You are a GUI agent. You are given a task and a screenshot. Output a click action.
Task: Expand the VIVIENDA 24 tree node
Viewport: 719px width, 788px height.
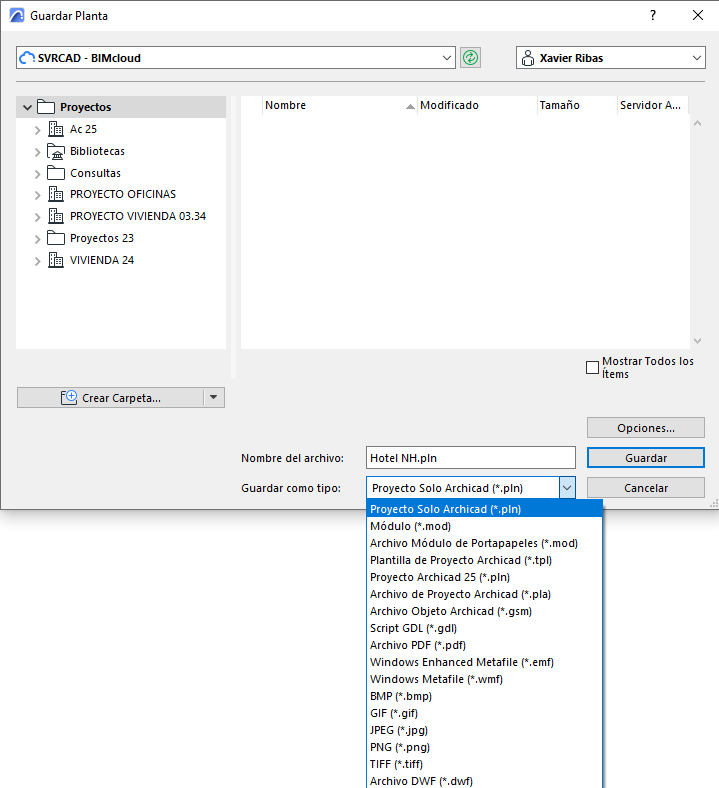pos(37,261)
